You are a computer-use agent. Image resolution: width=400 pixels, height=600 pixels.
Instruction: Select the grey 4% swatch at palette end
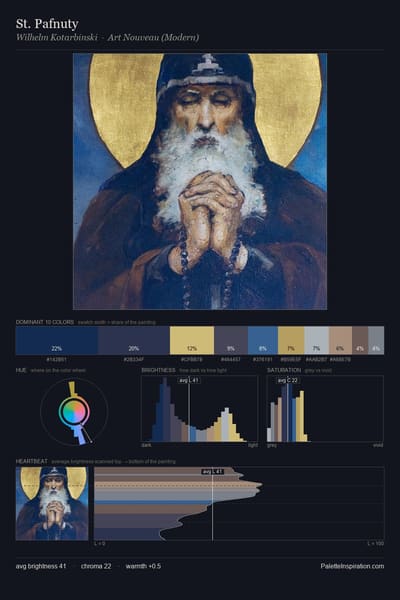click(x=376, y=340)
